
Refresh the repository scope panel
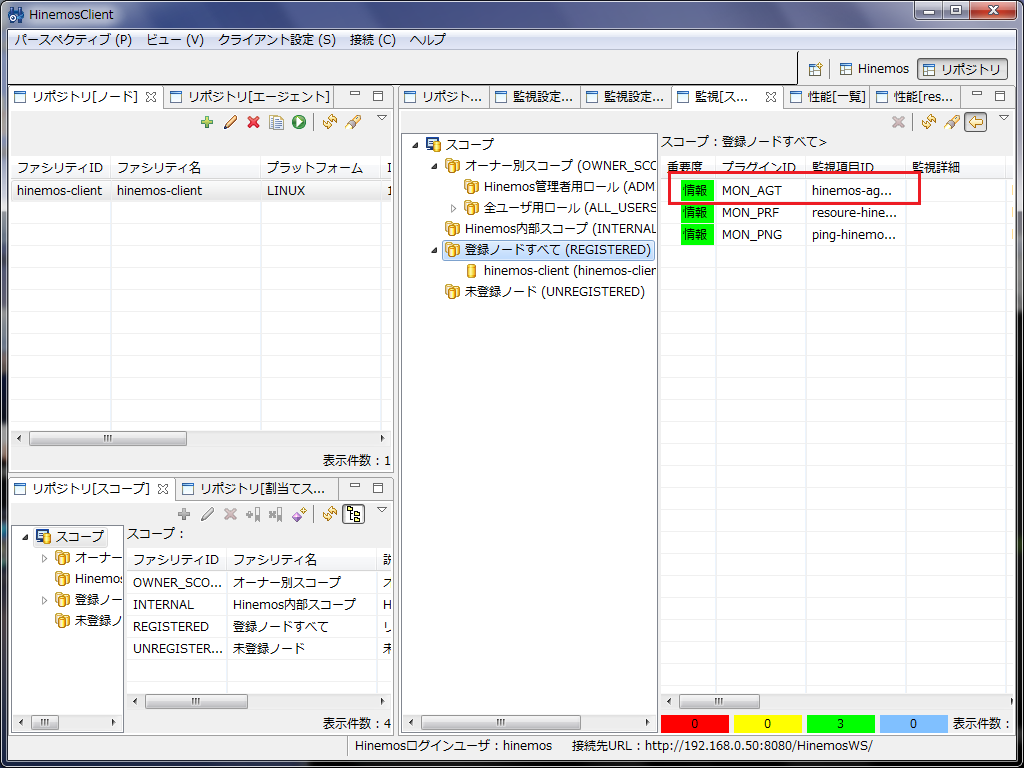click(330, 514)
